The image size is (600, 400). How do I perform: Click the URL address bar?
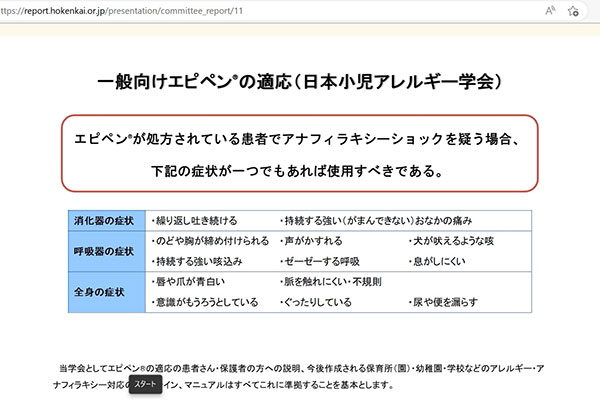point(250,10)
